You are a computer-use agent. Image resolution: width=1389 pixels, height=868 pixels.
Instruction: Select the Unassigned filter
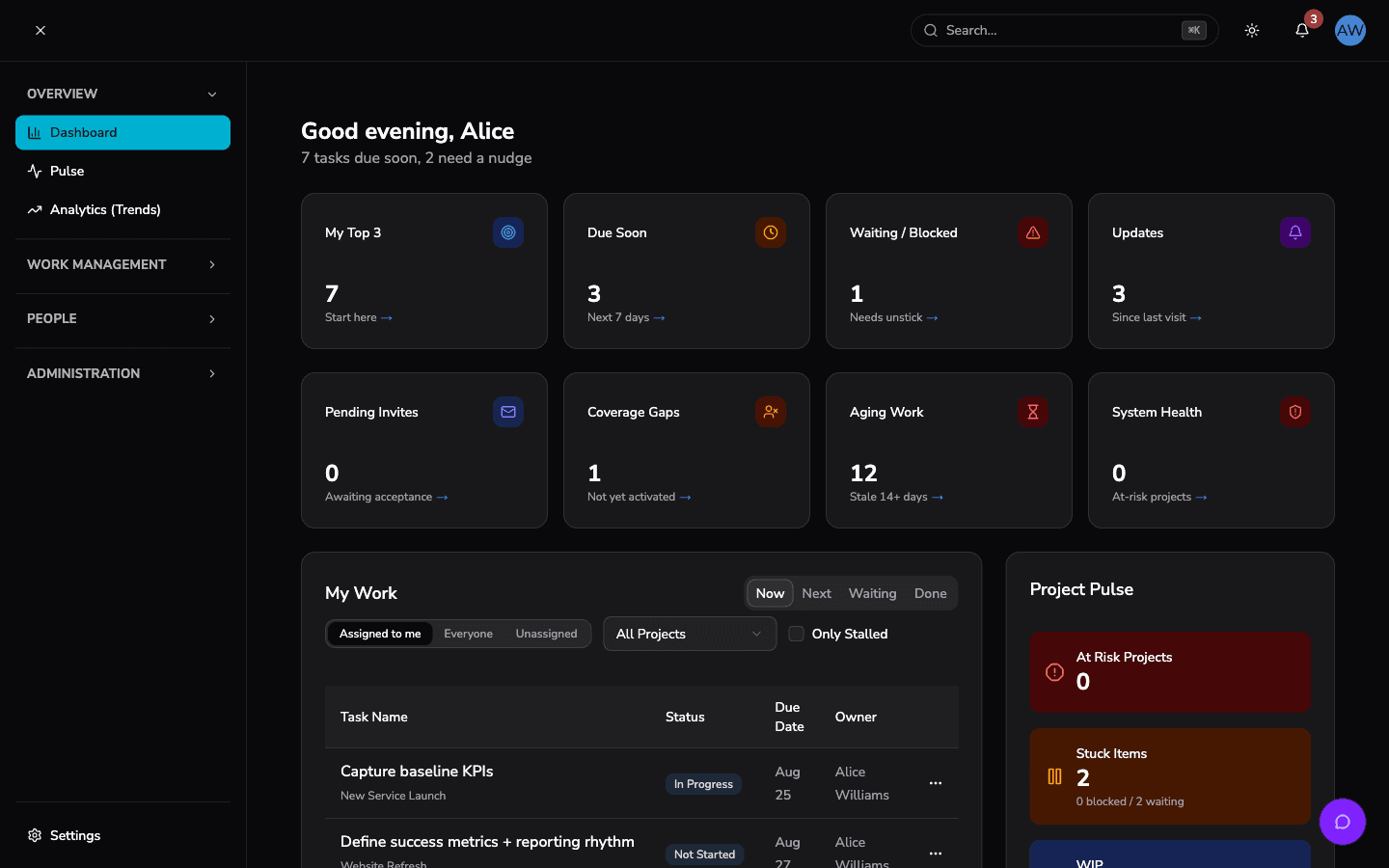click(x=546, y=634)
